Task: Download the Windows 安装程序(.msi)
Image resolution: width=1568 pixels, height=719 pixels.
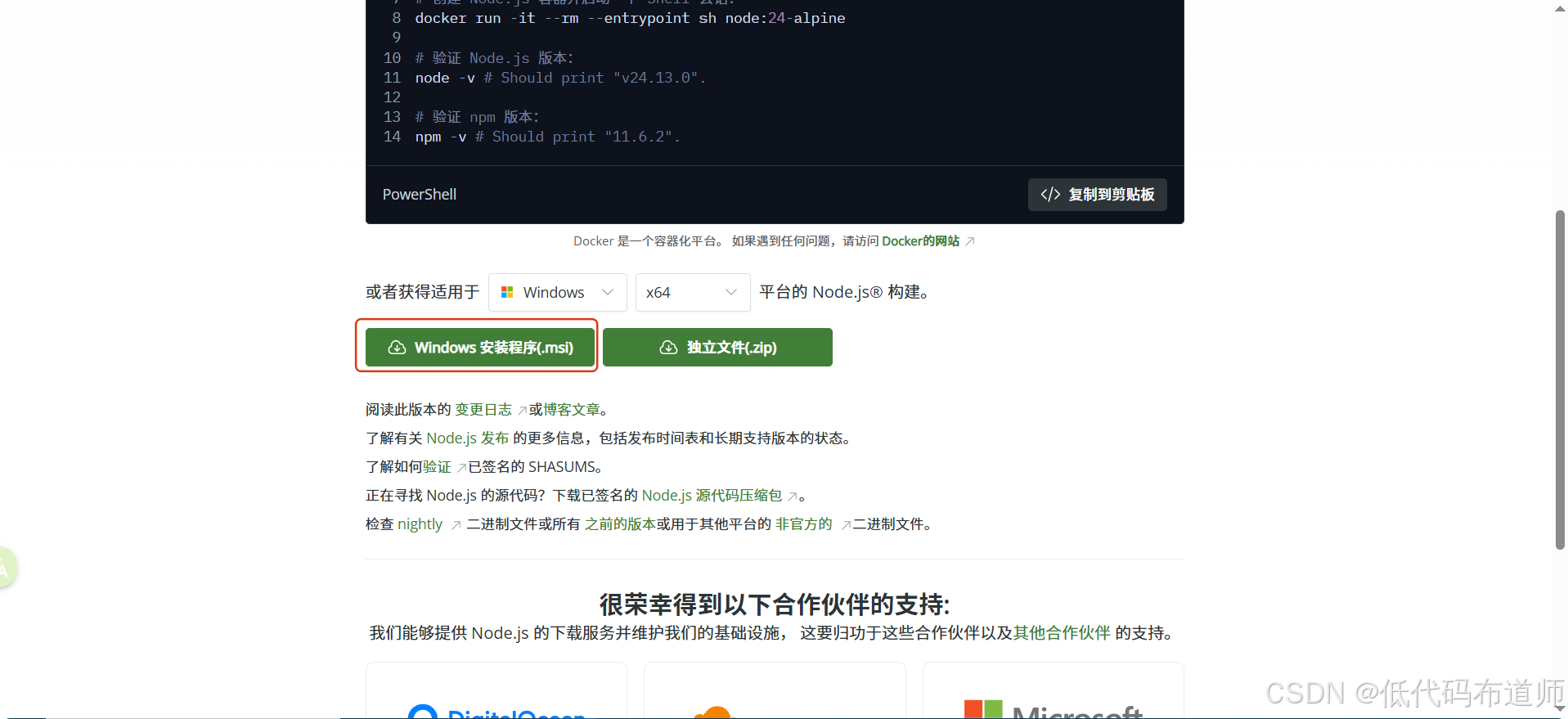Action: tap(480, 348)
